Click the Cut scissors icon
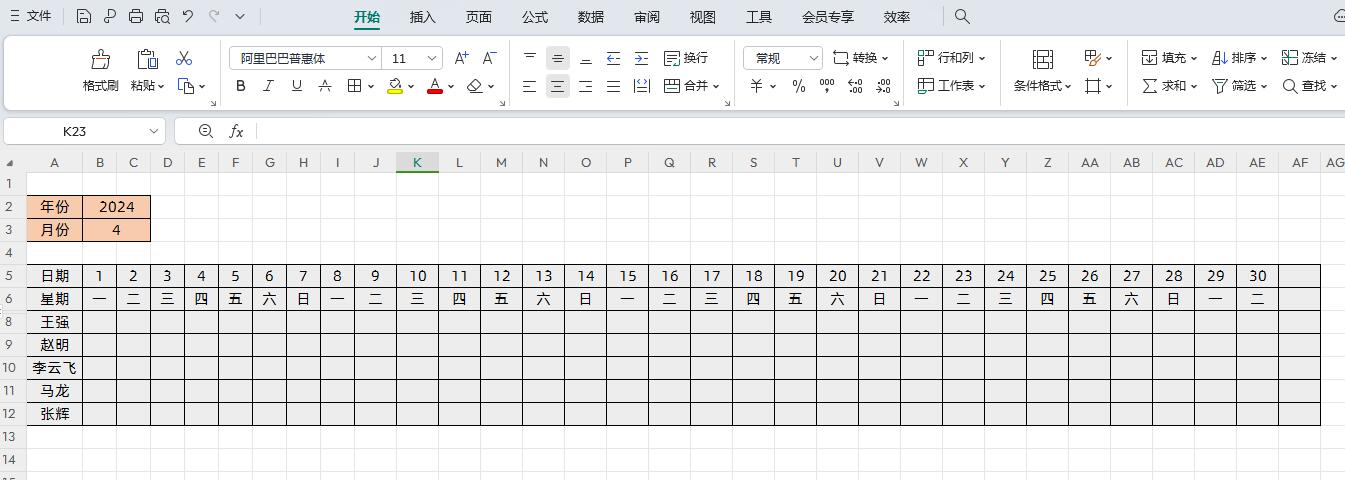This screenshot has width=1345, height=480. [184, 58]
